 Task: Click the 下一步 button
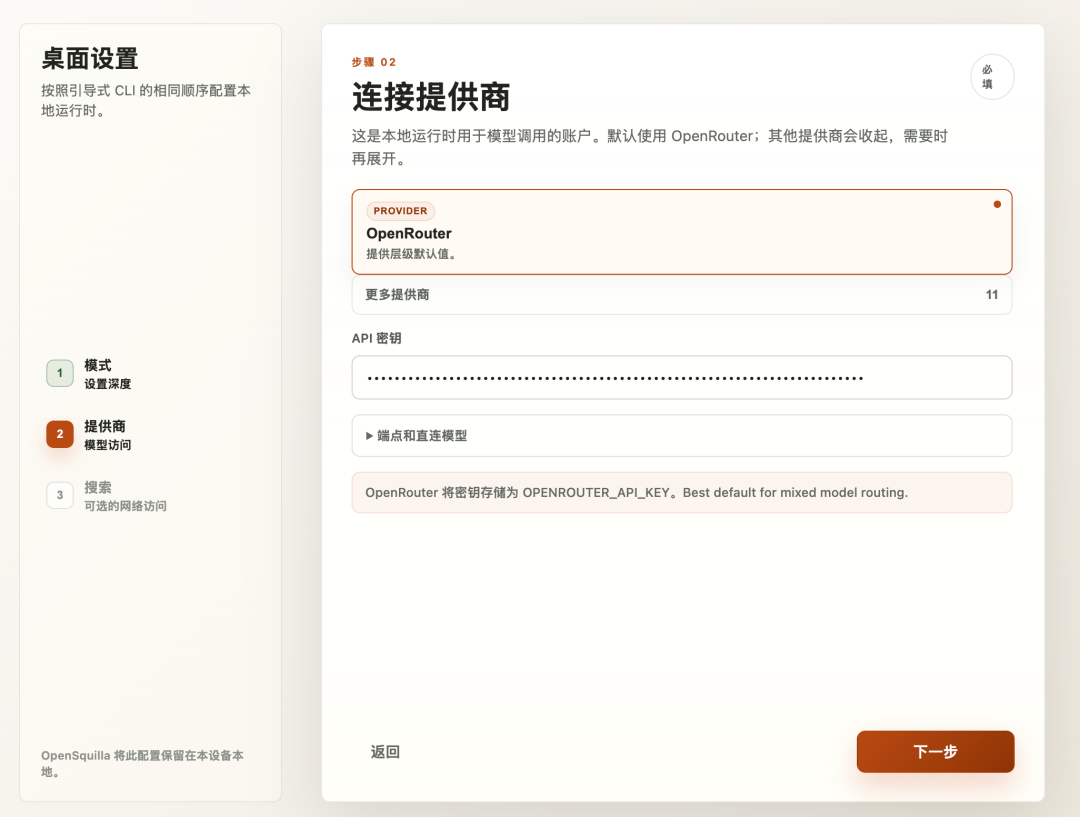pyautogui.click(x=935, y=752)
